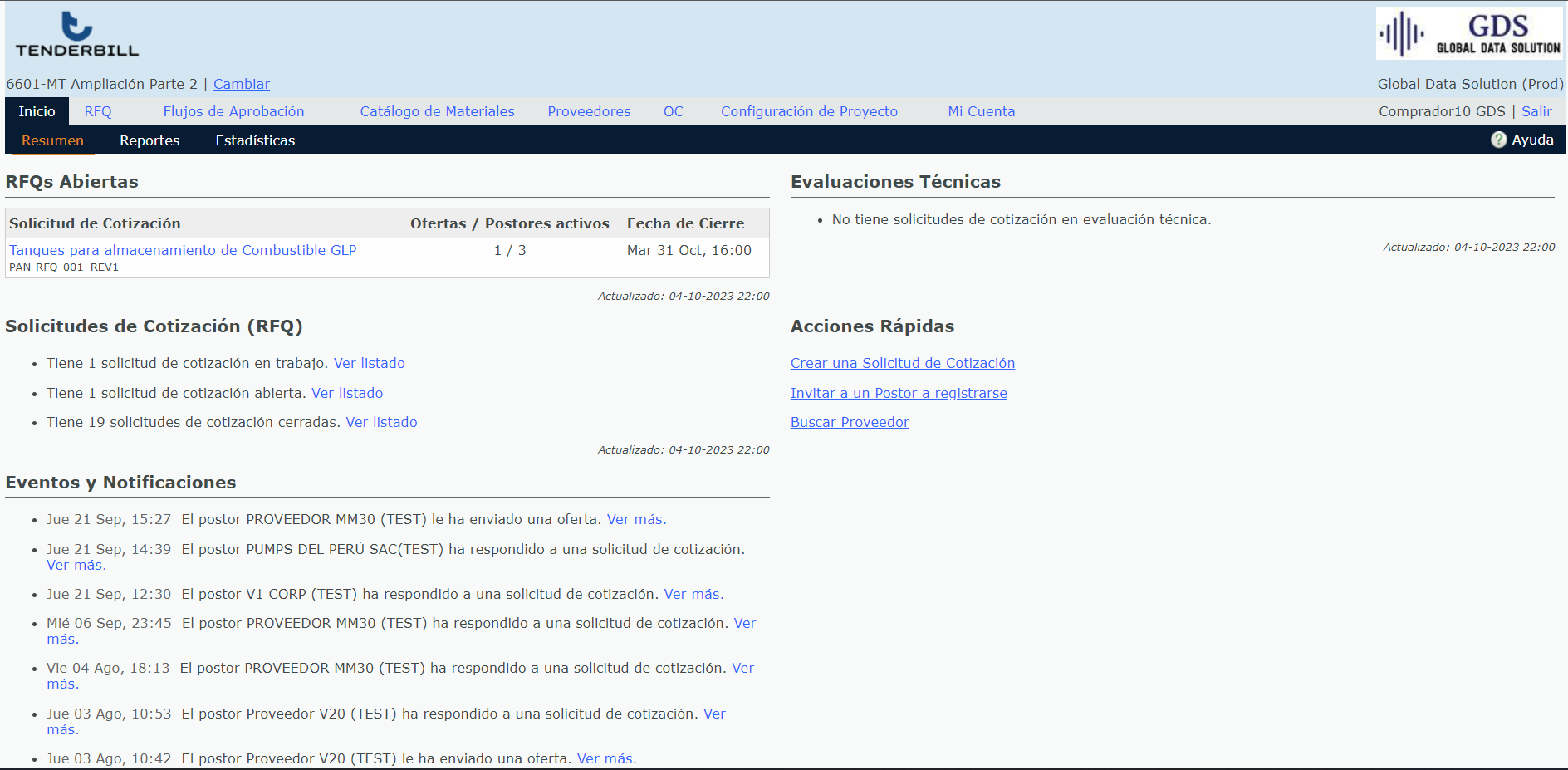This screenshot has height=770, width=1568.
Task: Open Buscar Proveedor link
Action: [850, 422]
